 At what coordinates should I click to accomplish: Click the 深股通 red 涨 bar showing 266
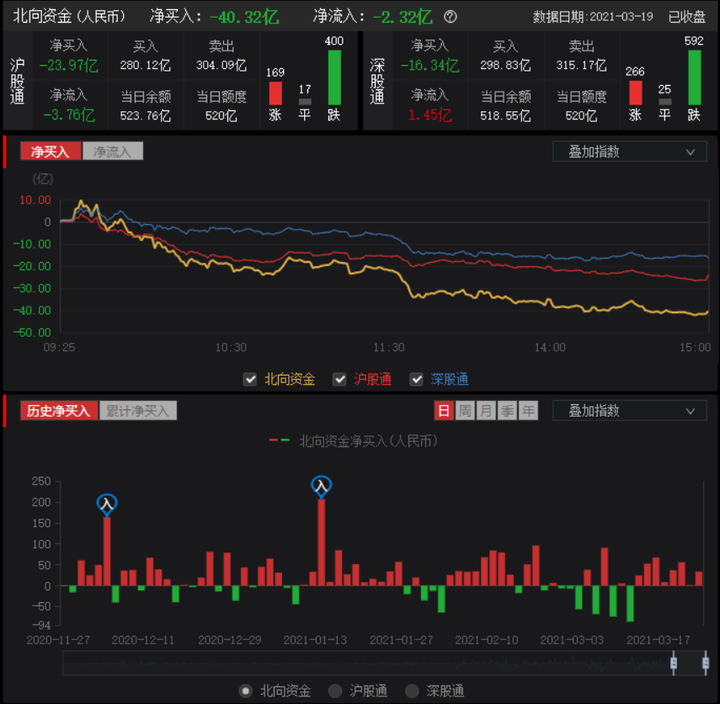[x=636, y=93]
